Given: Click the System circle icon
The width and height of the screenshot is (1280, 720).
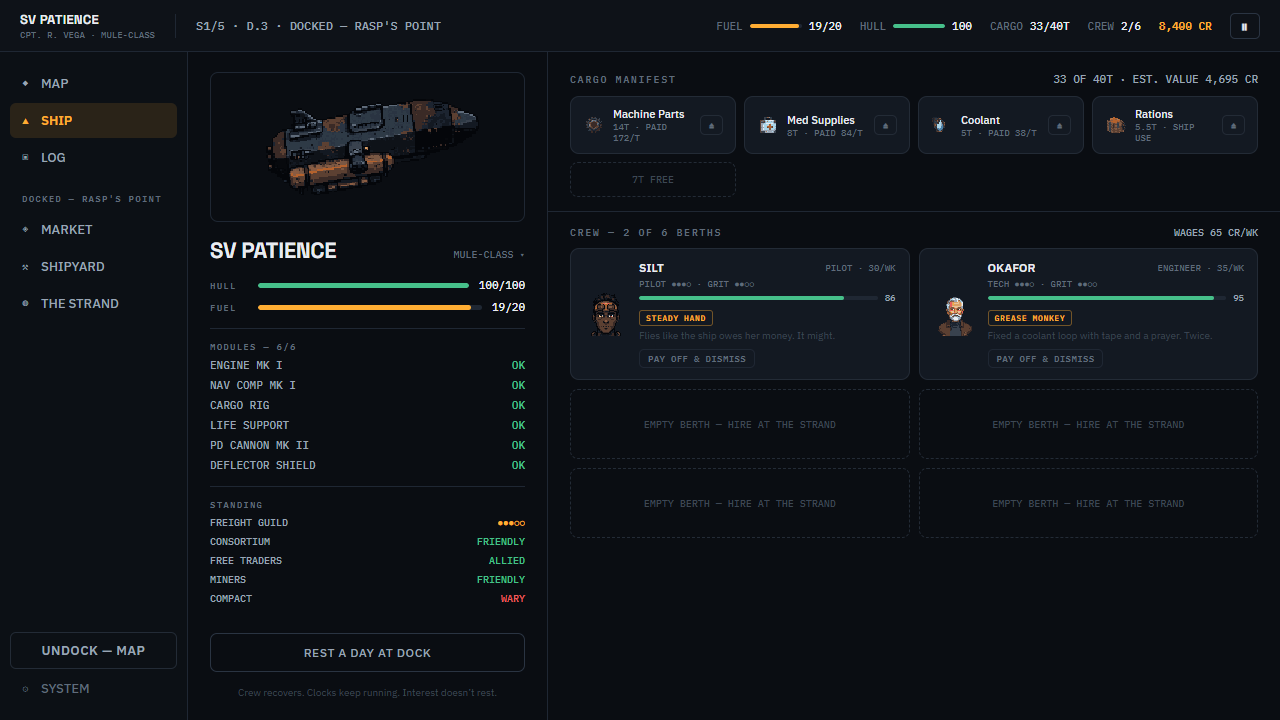Looking at the screenshot, I should click(25, 689).
